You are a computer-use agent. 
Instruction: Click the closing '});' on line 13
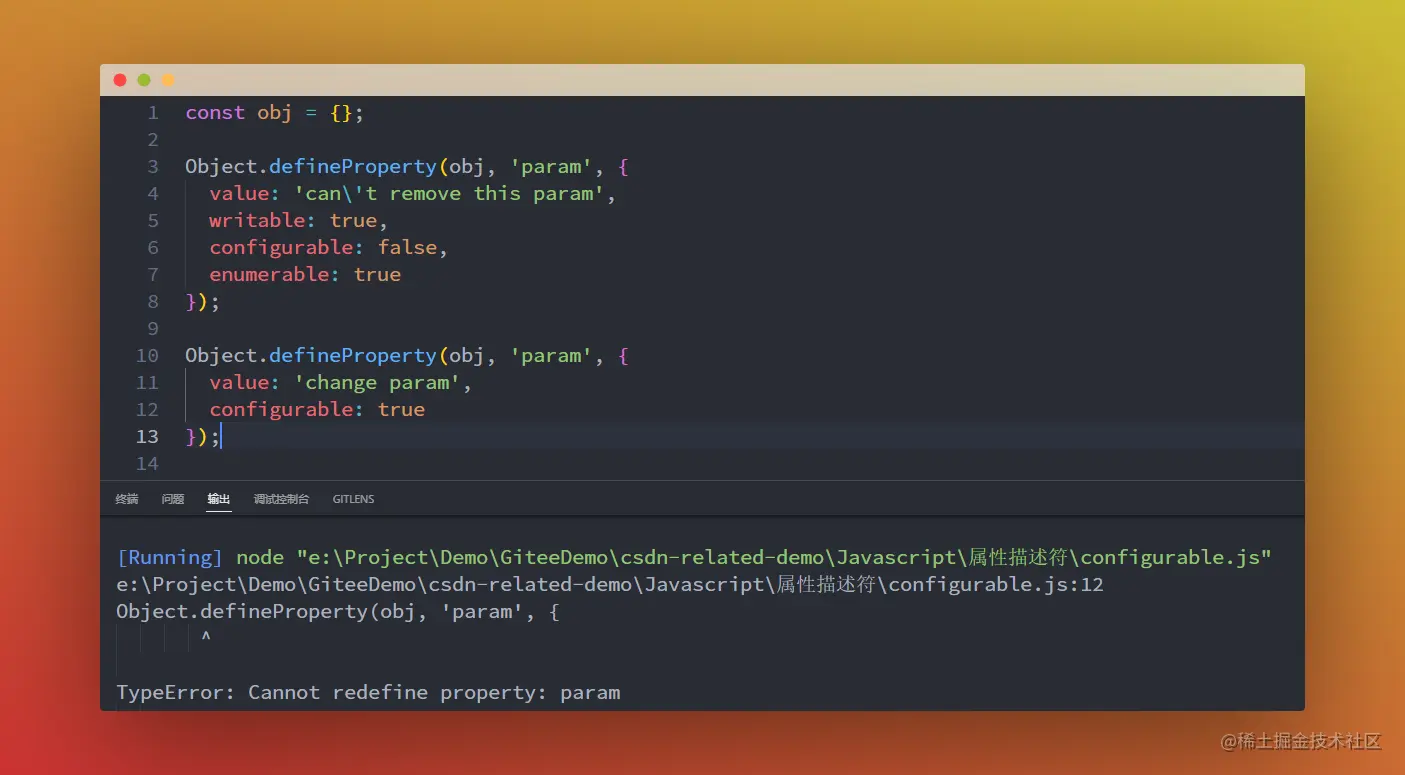[x=203, y=436]
